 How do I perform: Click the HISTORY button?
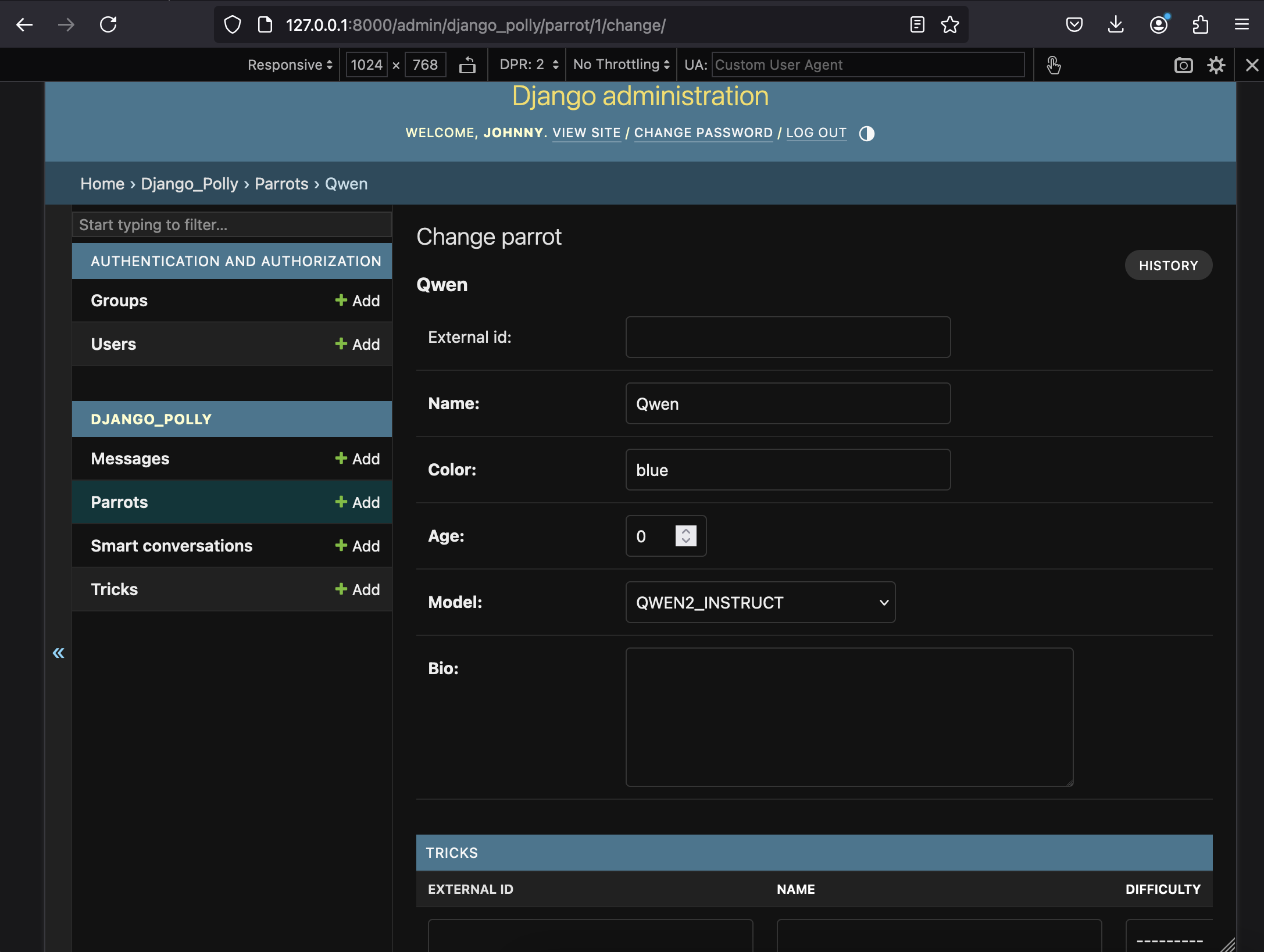1168,266
